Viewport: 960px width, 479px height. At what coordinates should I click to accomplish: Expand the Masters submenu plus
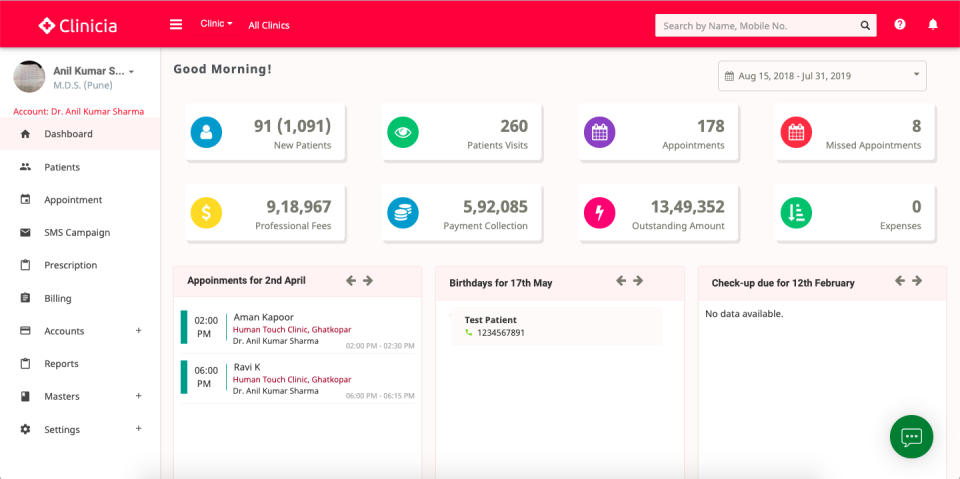138,396
